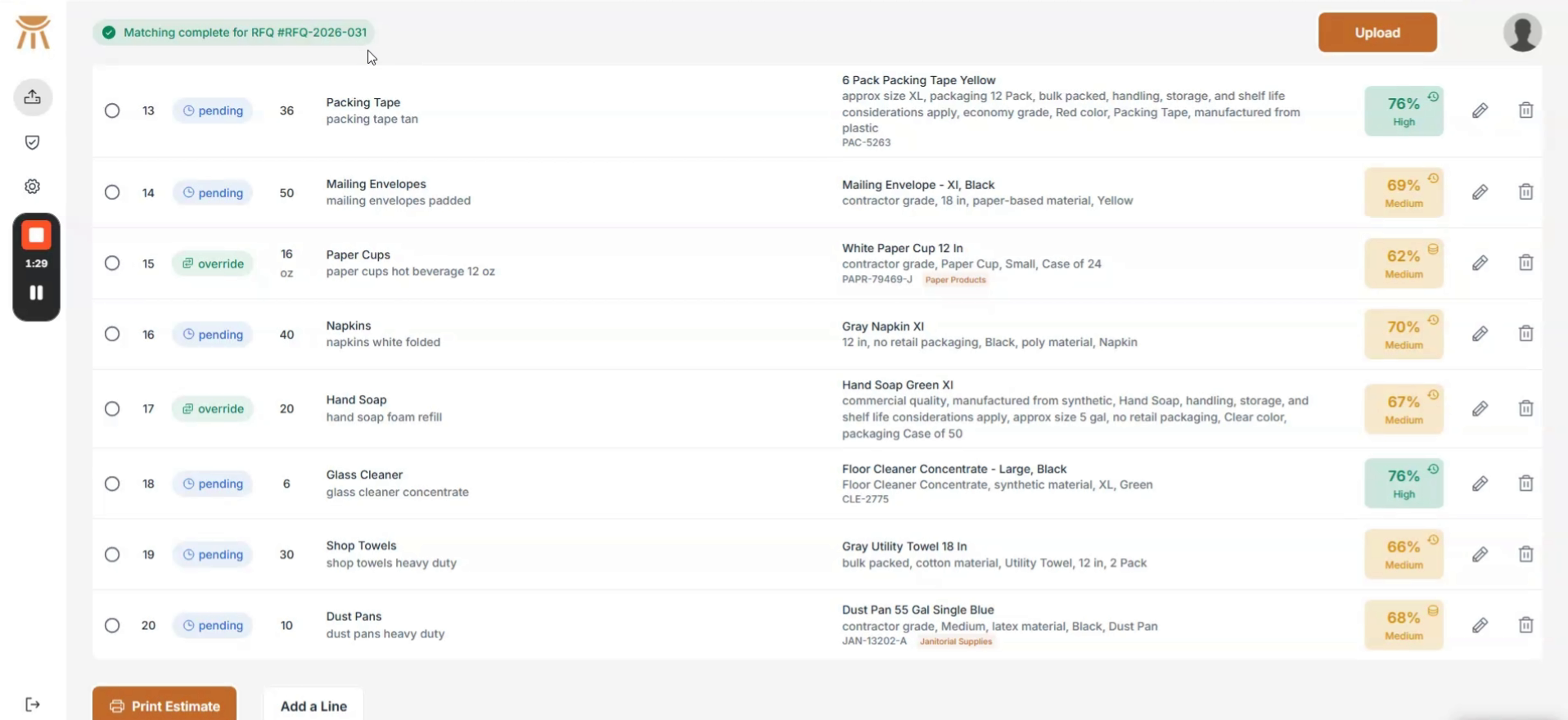Image resolution: width=1568 pixels, height=720 pixels.
Task: Open the upload page from sidebar
Action: [33, 97]
